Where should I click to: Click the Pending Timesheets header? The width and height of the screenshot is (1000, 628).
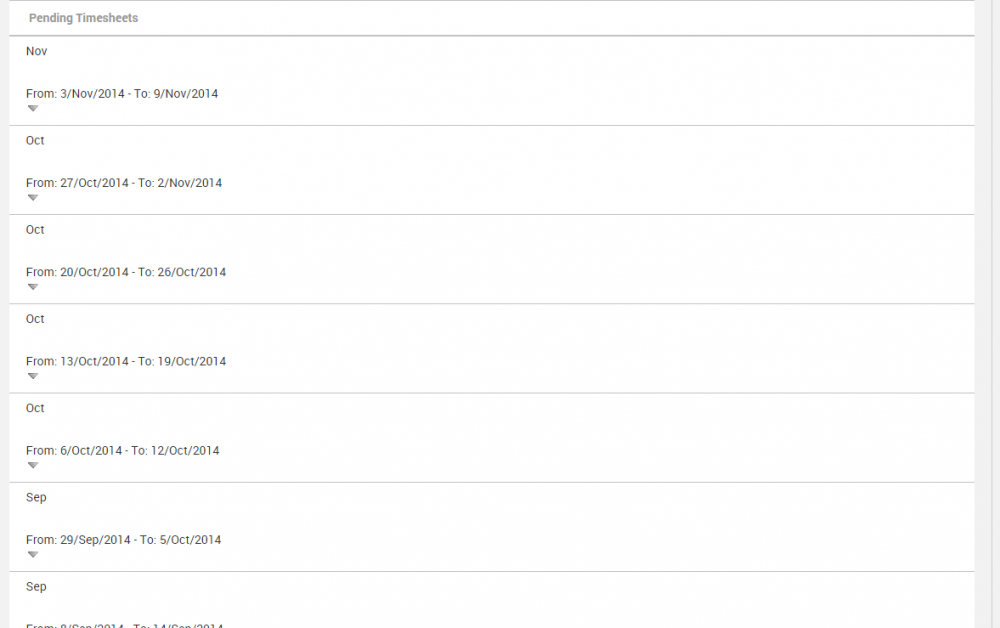coord(84,18)
